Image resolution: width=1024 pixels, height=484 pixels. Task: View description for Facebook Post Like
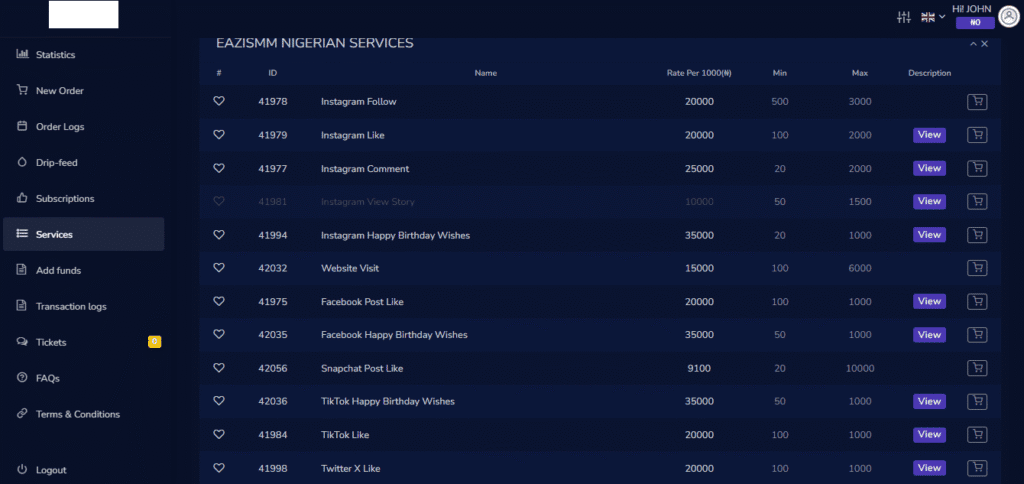(x=929, y=301)
